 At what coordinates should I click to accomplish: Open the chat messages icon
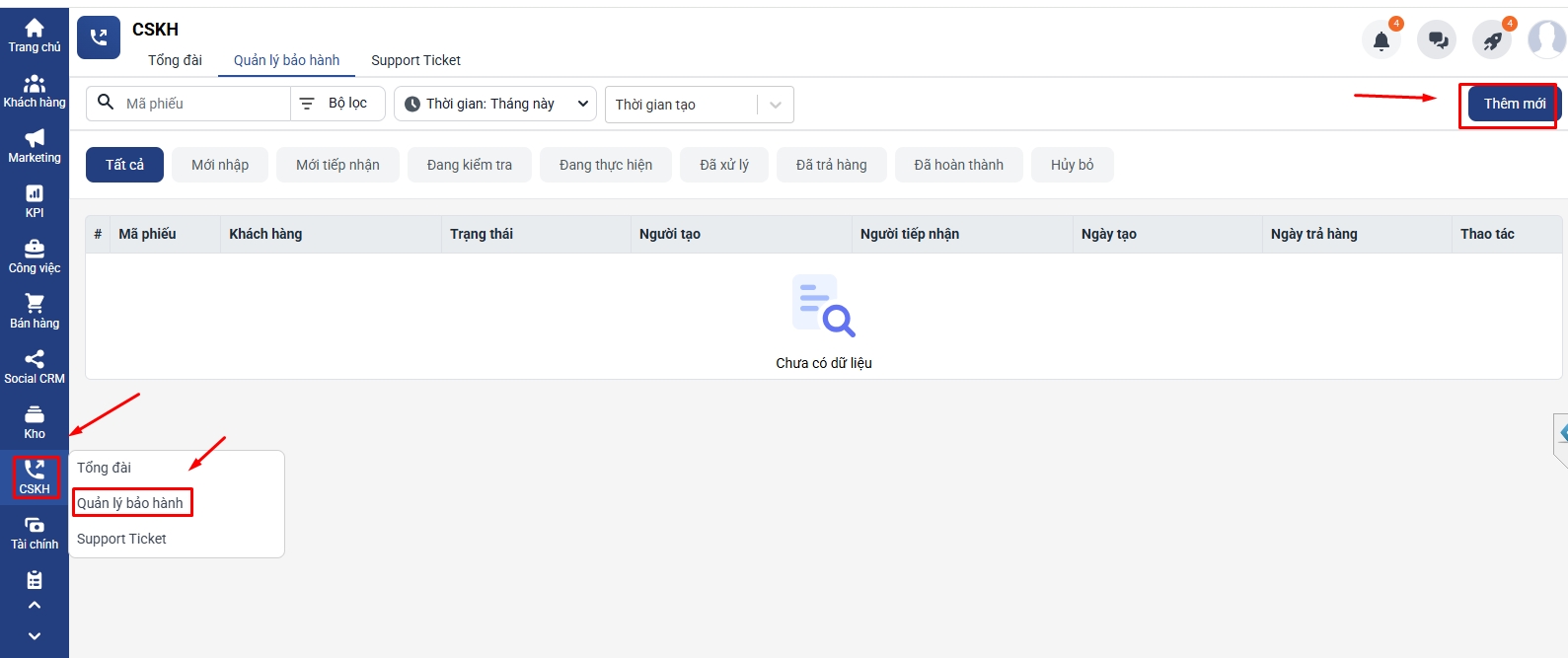click(1437, 40)
